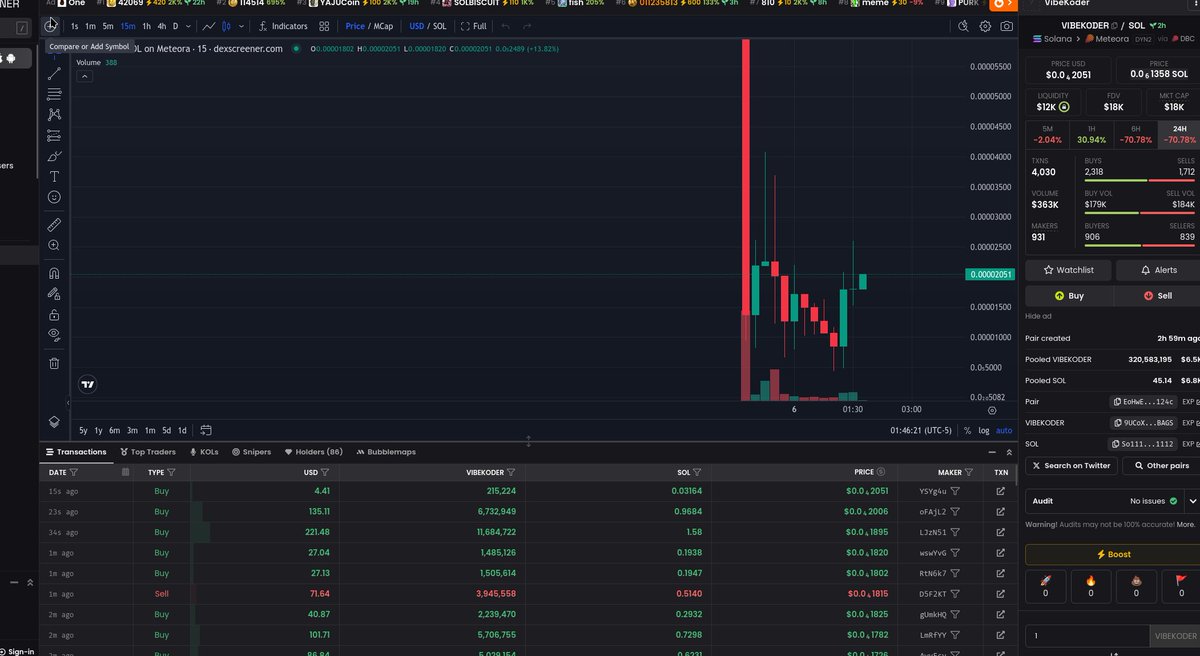1200x656 pixels.
Task: Select the trend line drawing tool
Action: tap(54, 73)
